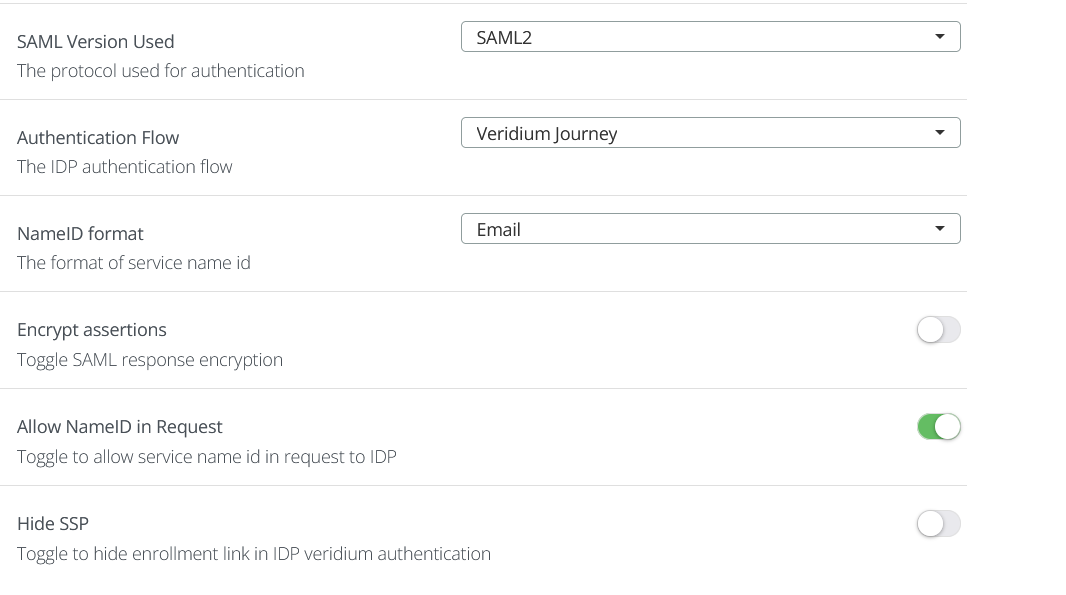This screenshot has height=595, width=1066.
Task: Enable Hide SSP
Action: pyautogui.click(x=938, y=523)
